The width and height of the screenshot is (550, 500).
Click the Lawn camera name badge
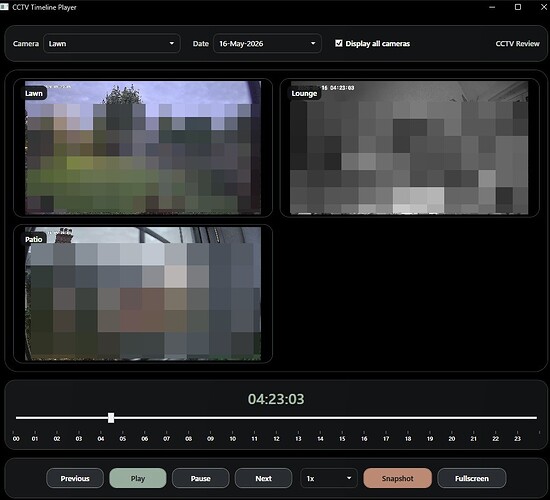[x=34, y=93]
